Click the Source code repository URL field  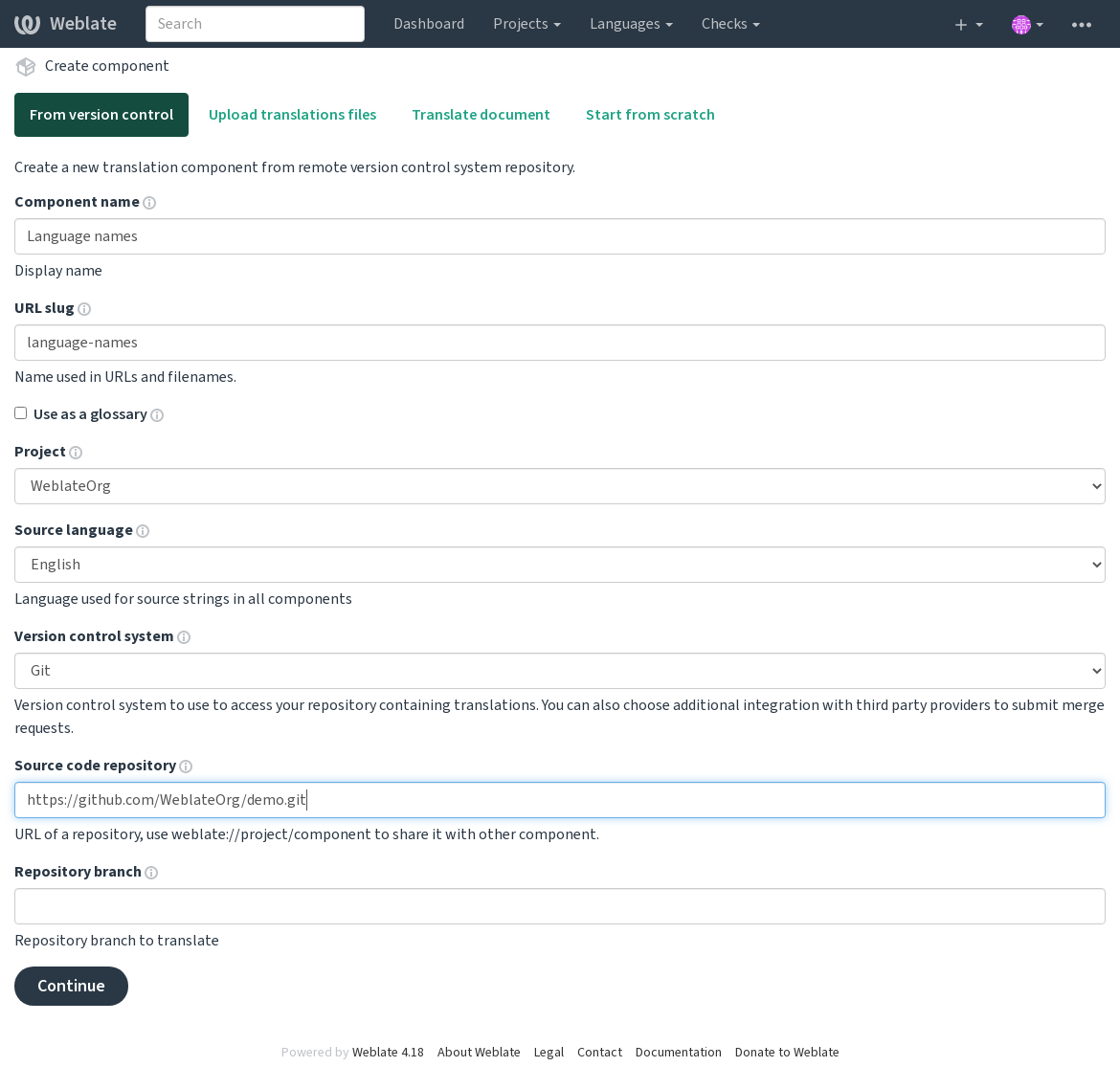pos(559,801)
